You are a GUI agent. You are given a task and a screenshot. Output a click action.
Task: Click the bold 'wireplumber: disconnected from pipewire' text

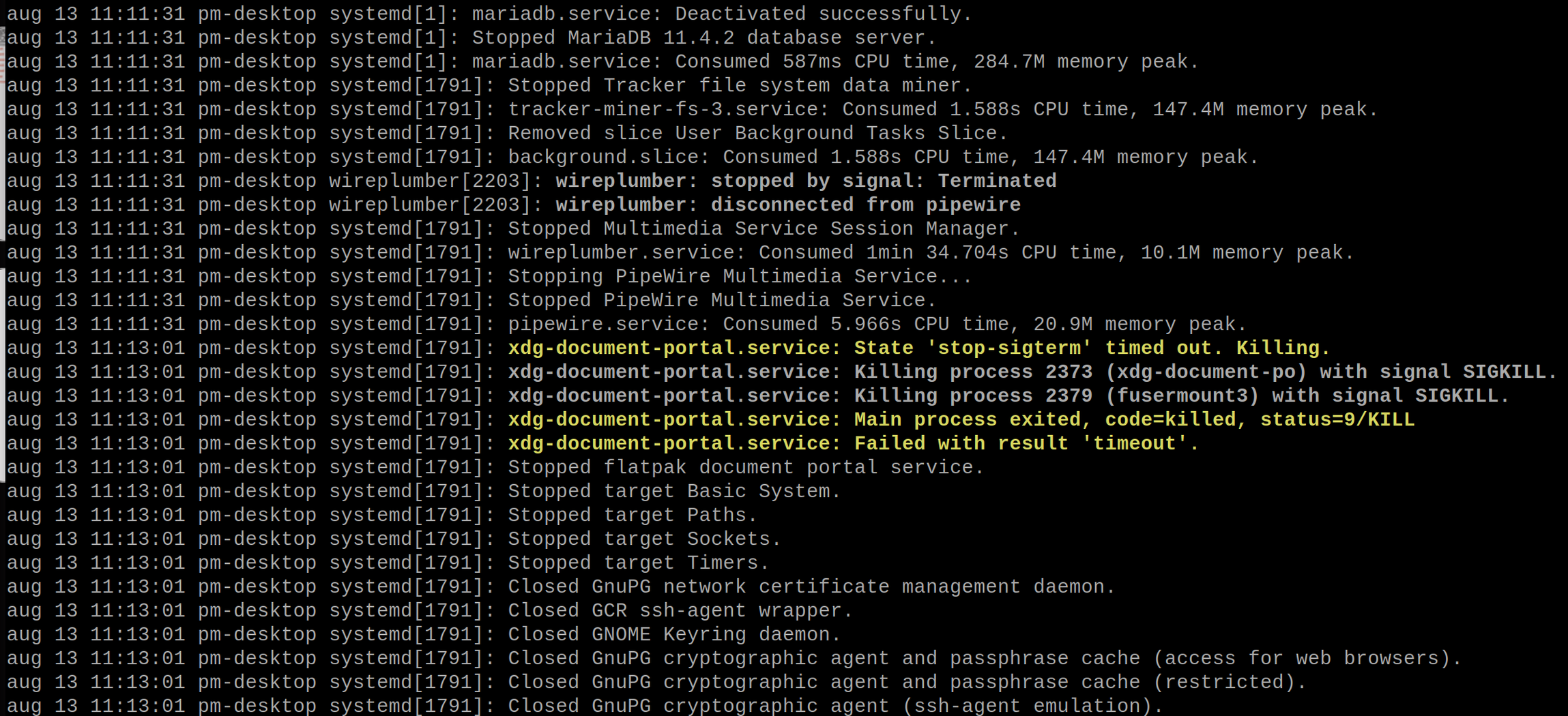click(x=788, y=205)
